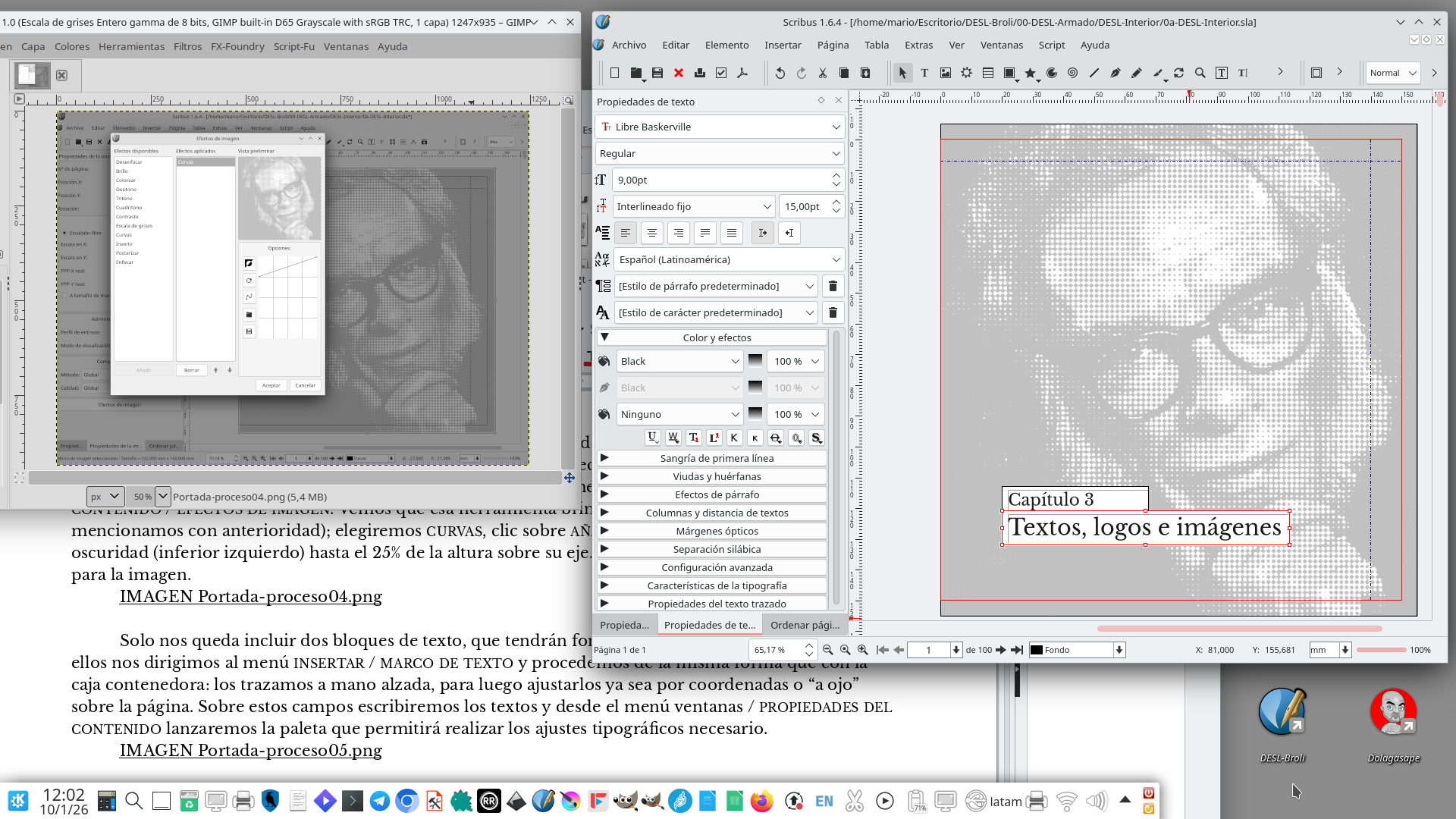Select the image frame tool
The height and width of the screenshot is (819, 1456).
point(945,73)
